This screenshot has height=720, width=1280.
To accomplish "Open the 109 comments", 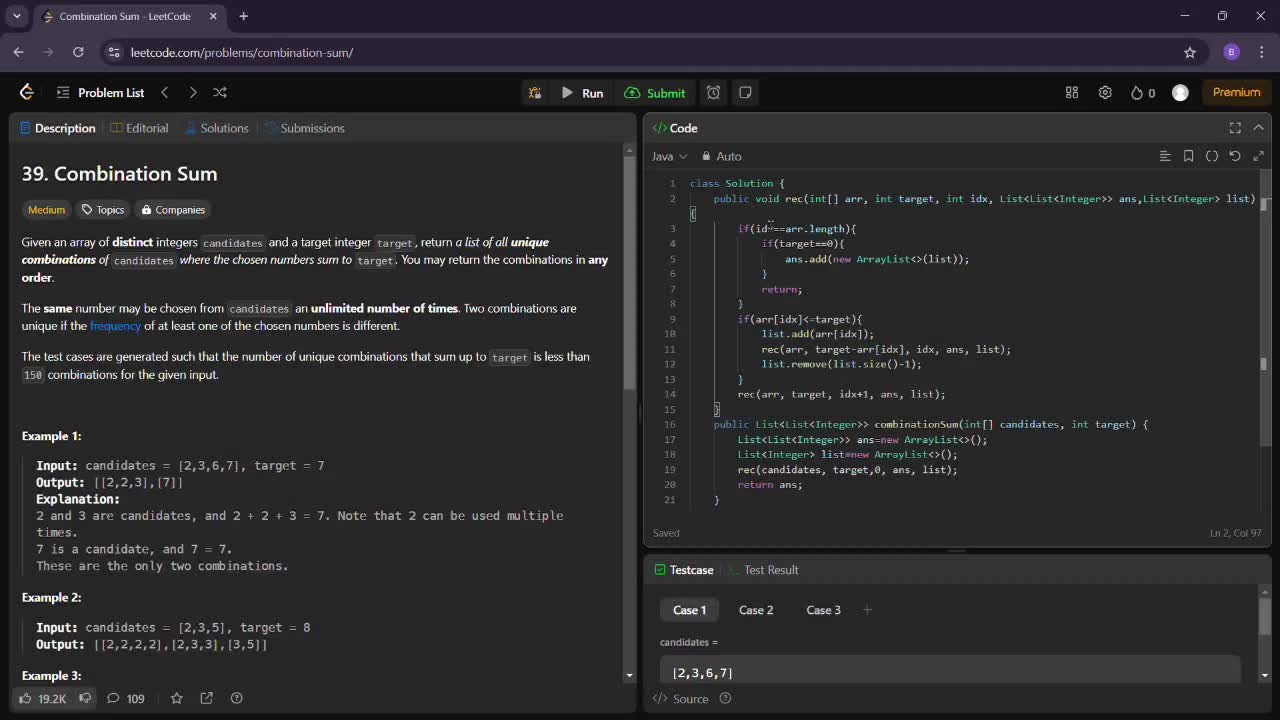I will (126, 698).
